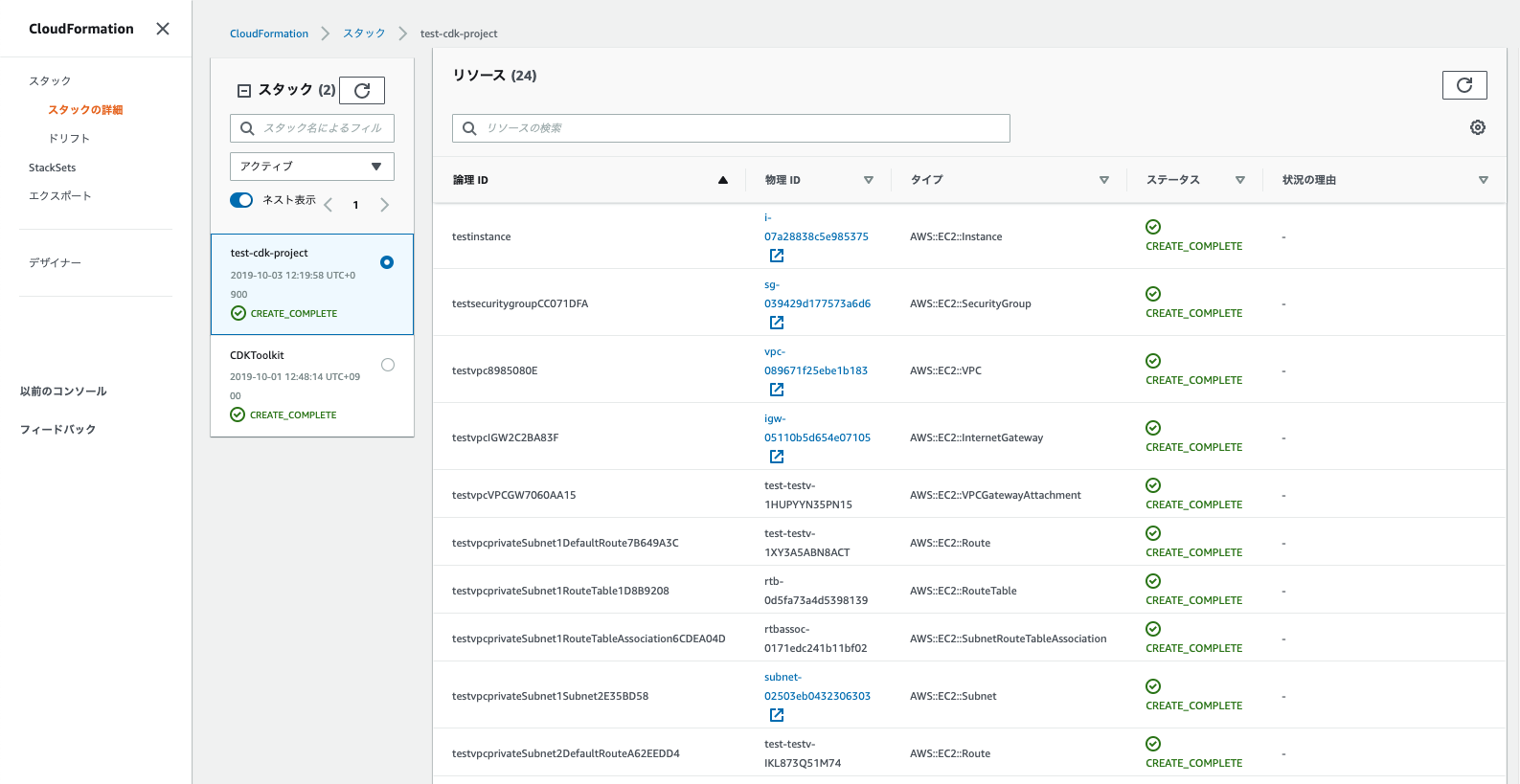Viewport: 1520px width, 784px height.
Task: Collapse the stacks panel square icon
Action: (244, 91)
